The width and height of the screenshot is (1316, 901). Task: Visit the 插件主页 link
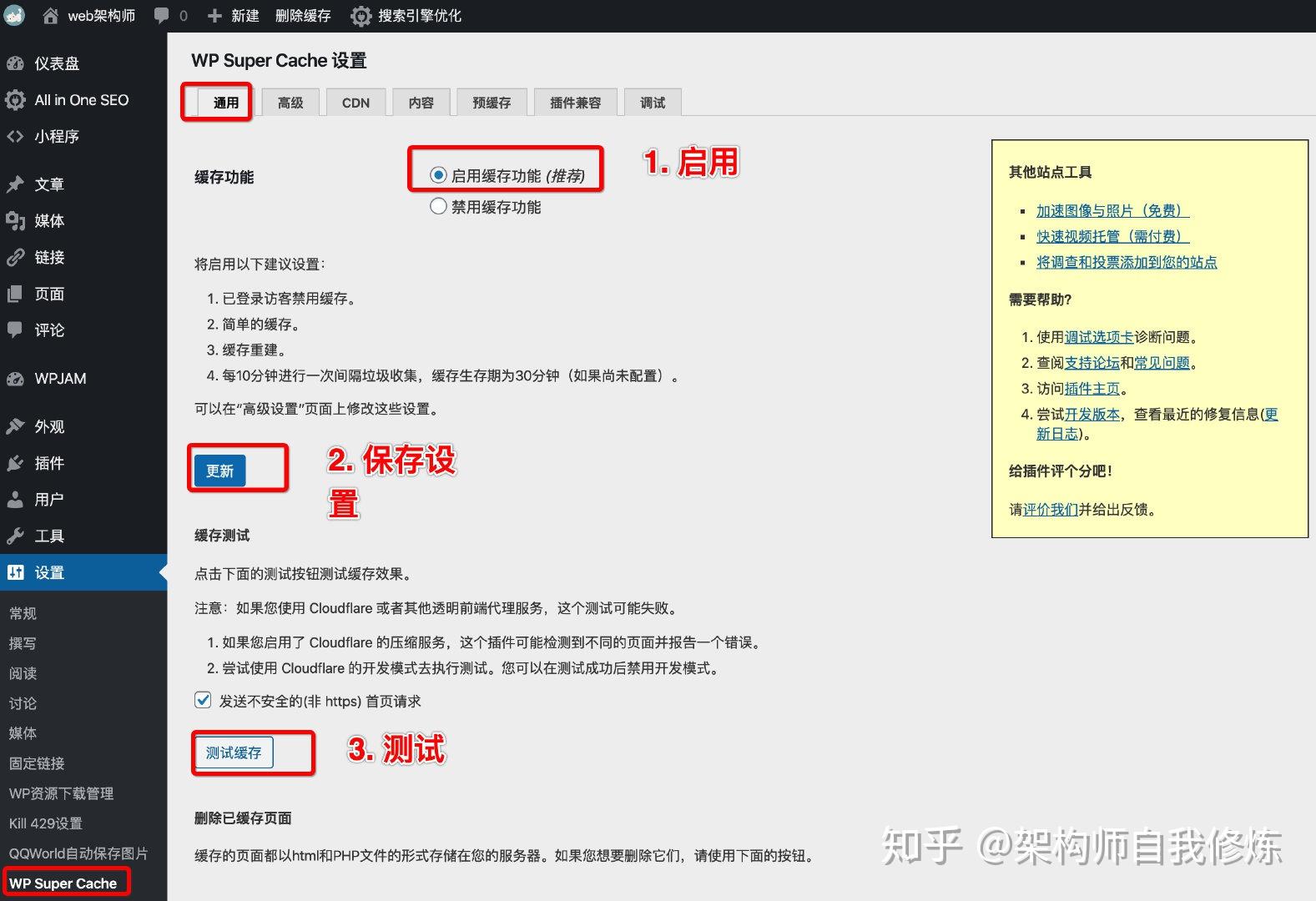pos(1092,389)
